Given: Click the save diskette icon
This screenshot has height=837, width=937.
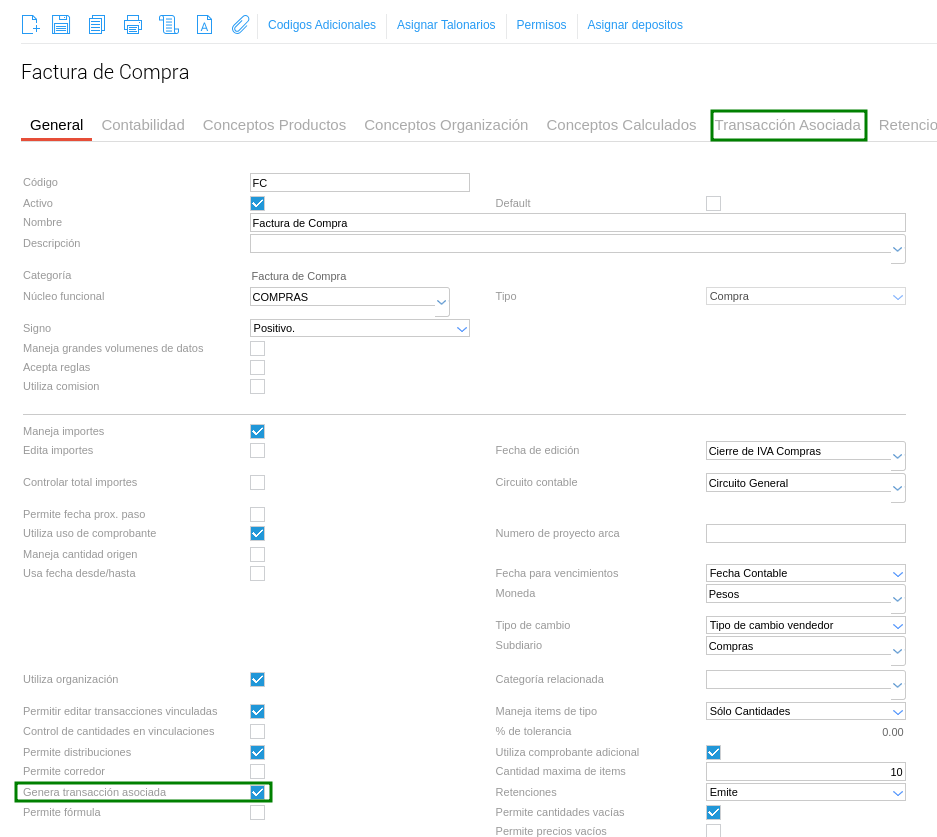Looking at the screenshot, I should click(x=61, y=25).
